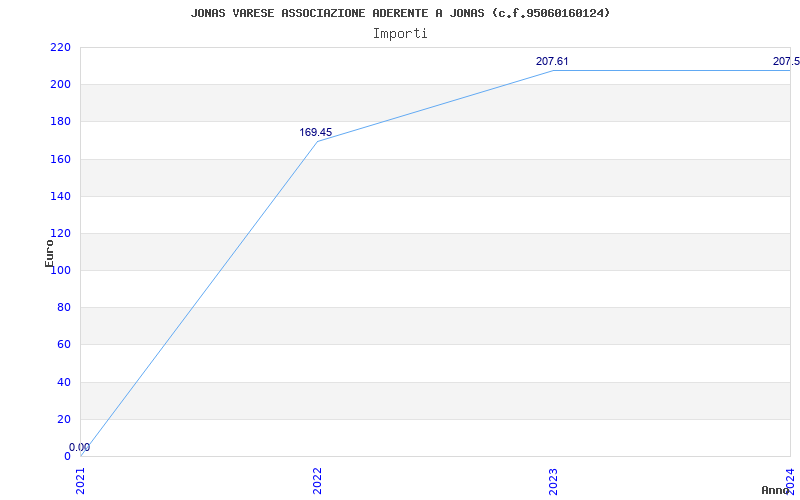Click the 'Euro' y-axis title

click(x=49, y=254)
